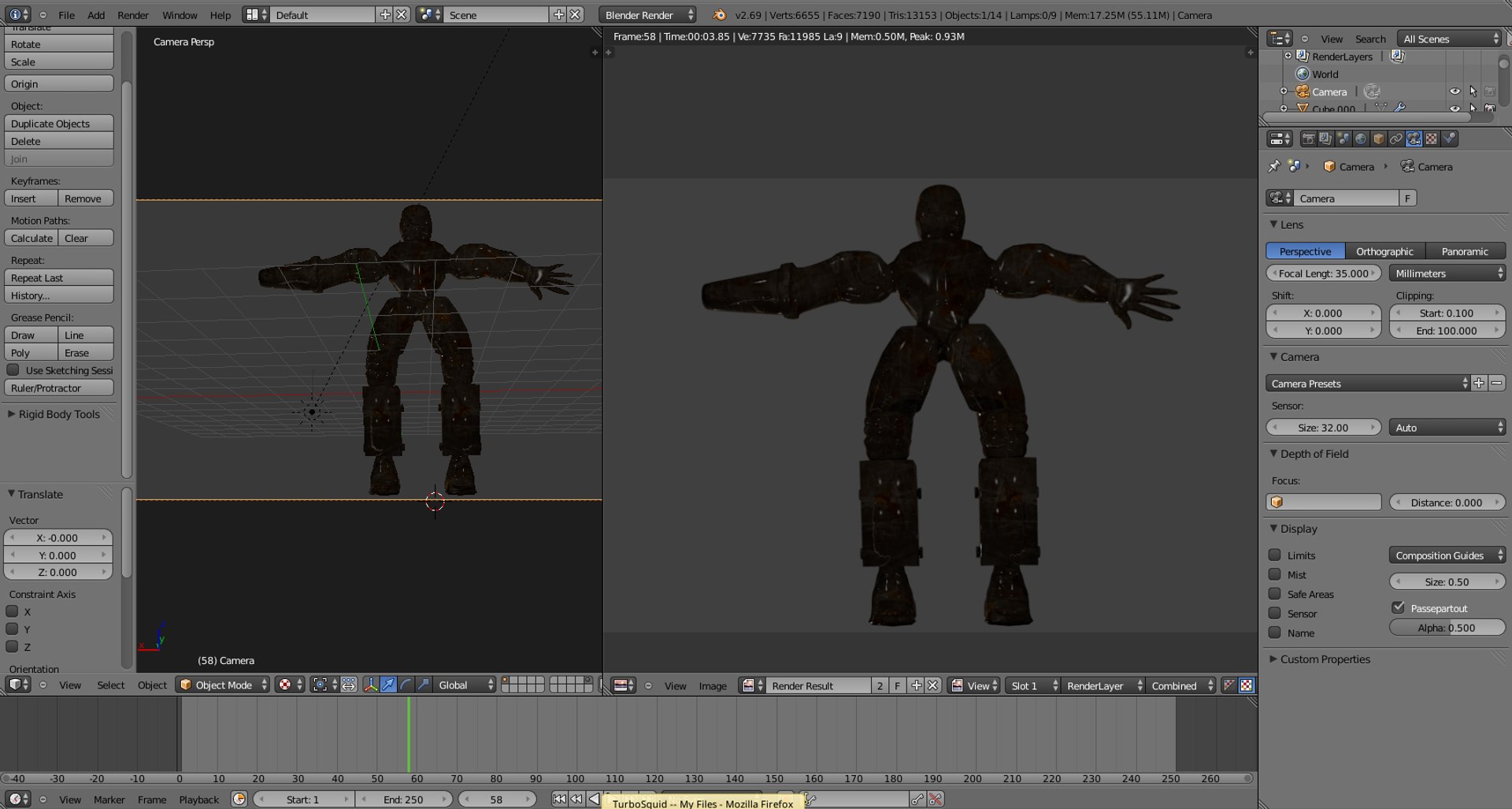Click the Repeat Last button
Viewport: 1512px width, 809px height.
[x=59, y=277]
